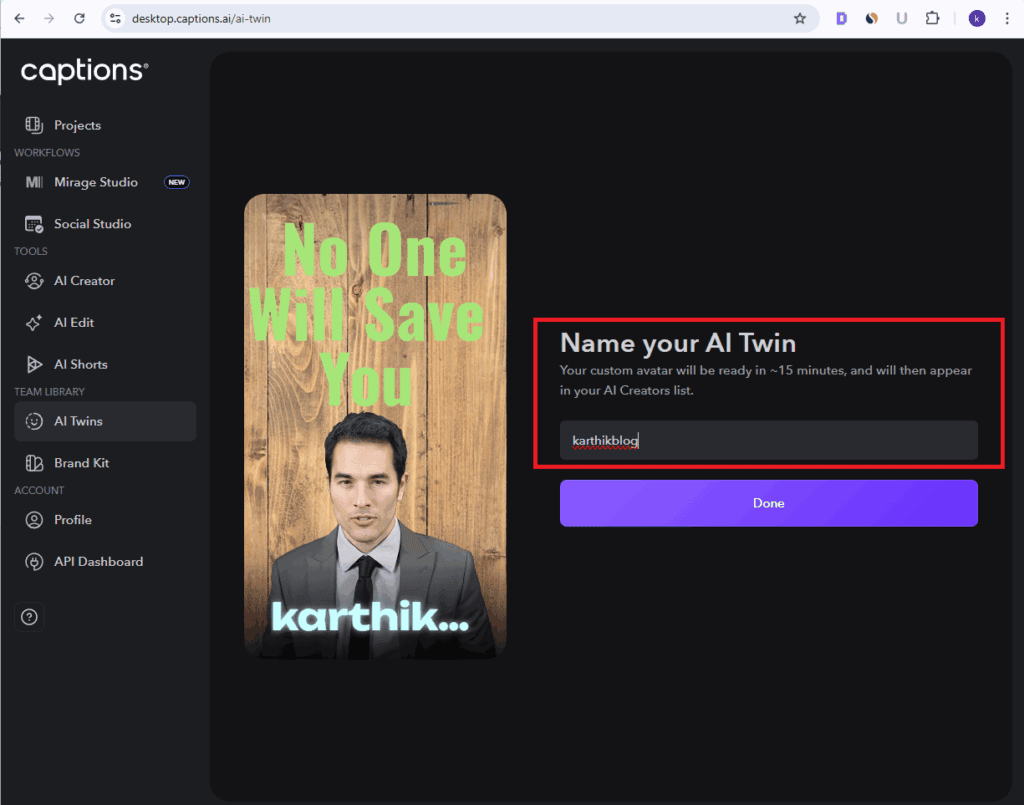This screenshot has height=805, width=1024.
Task: Focus the AI Twin name input field
Action: (x=769, y=441)
